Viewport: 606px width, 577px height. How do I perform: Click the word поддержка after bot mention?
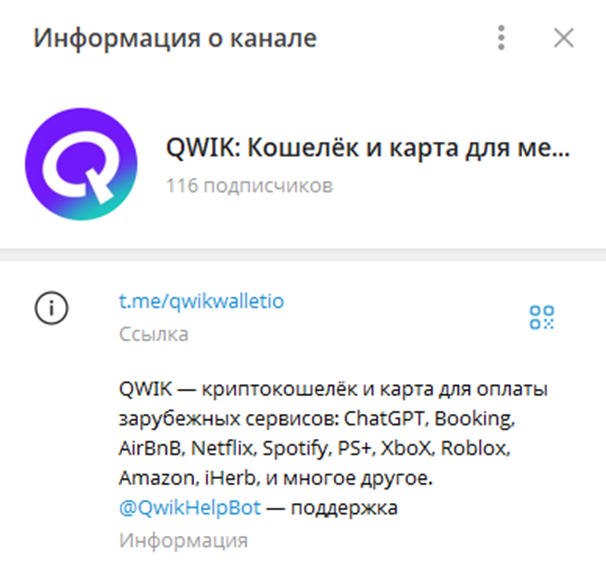click(344, 508)
